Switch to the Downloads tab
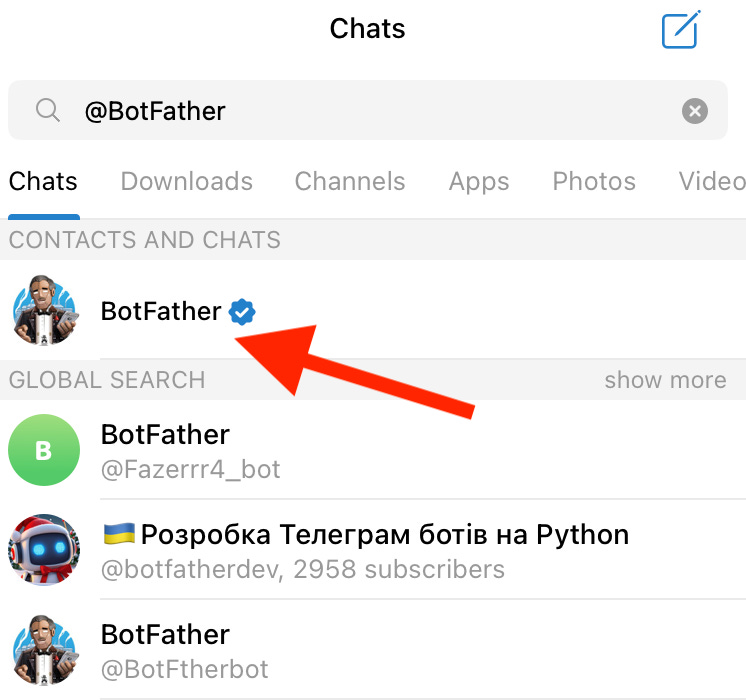This screenshot has width=746, height=700. click(186, 181)
